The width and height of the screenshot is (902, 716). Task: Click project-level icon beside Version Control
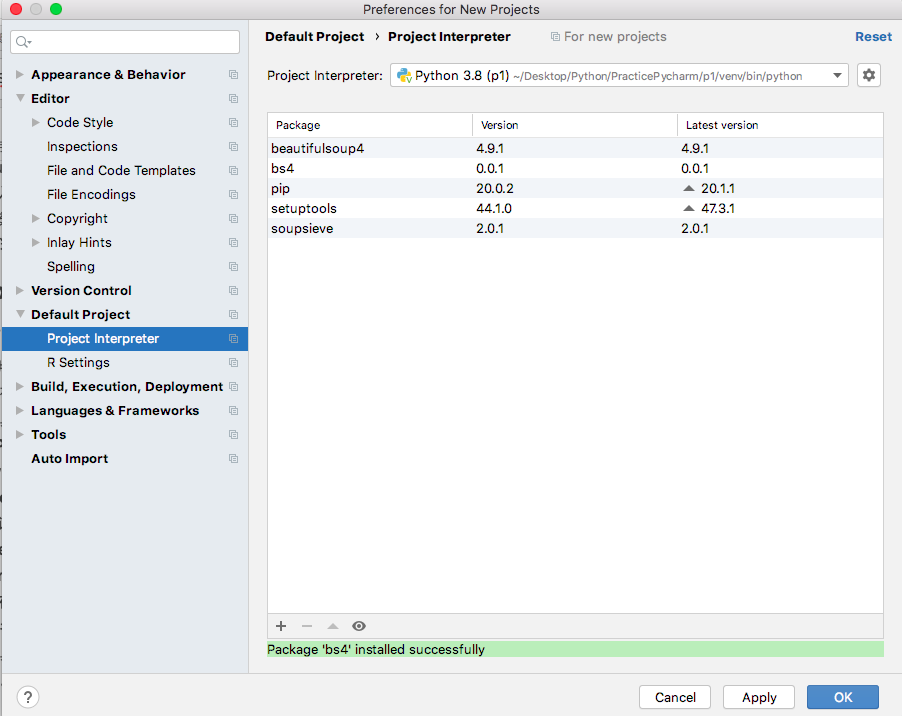pos(233,290)
